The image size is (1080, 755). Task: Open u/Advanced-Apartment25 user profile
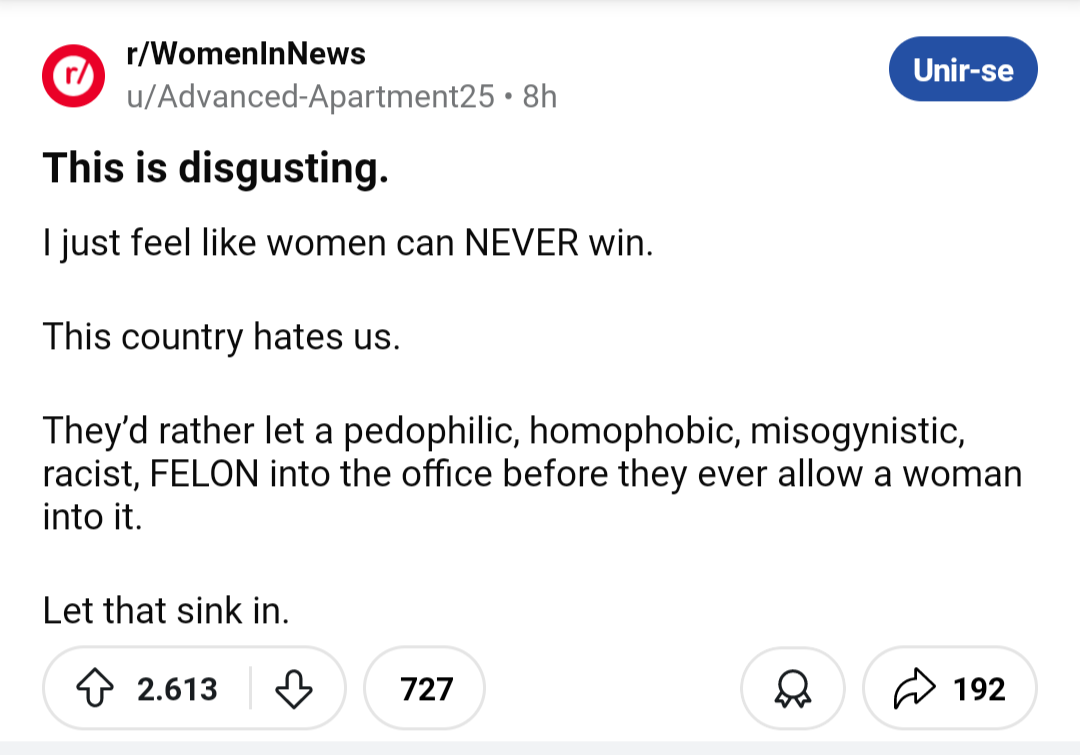[310, 96]
